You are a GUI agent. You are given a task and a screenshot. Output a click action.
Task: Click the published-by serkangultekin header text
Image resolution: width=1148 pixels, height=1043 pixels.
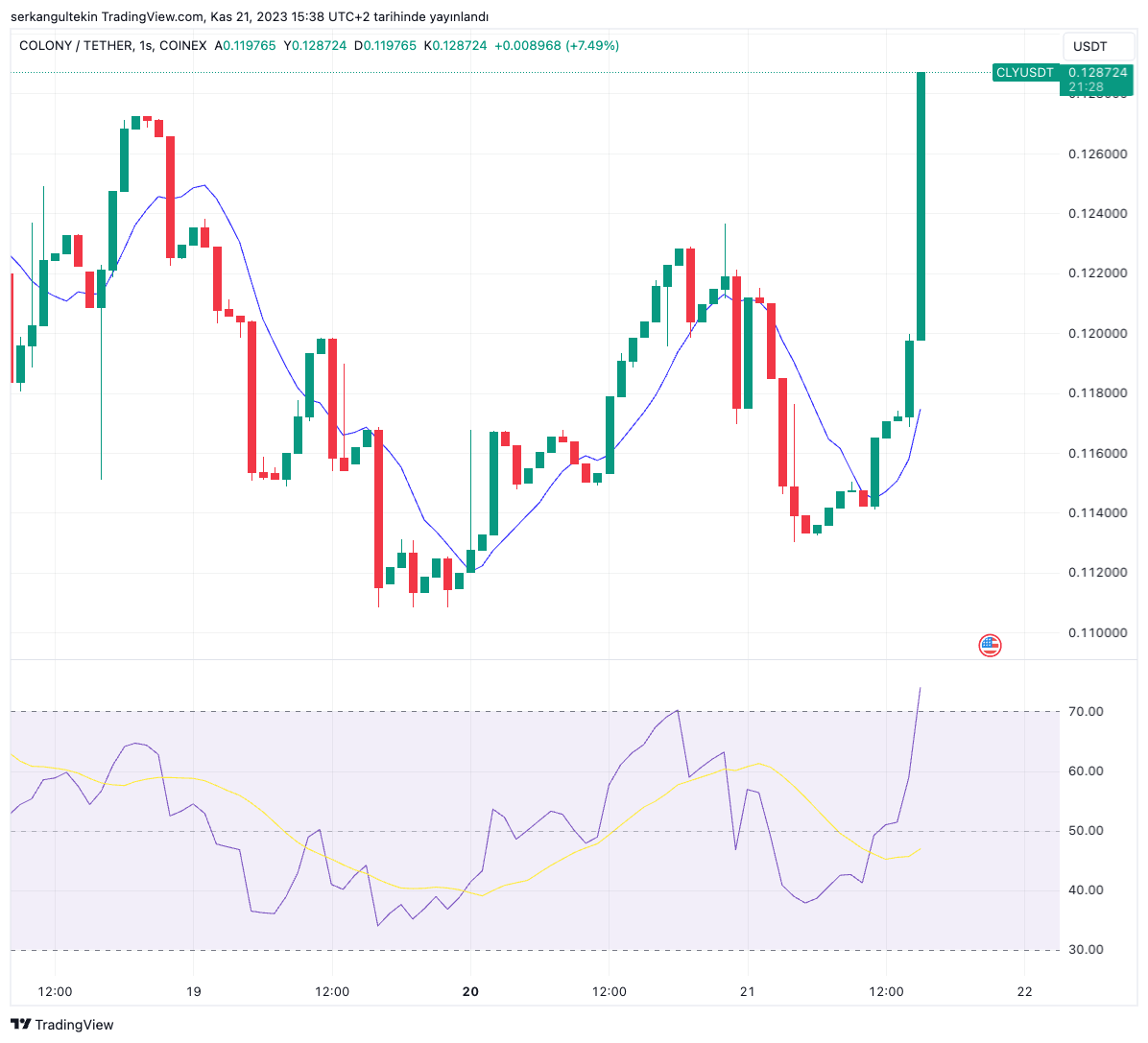249,17
